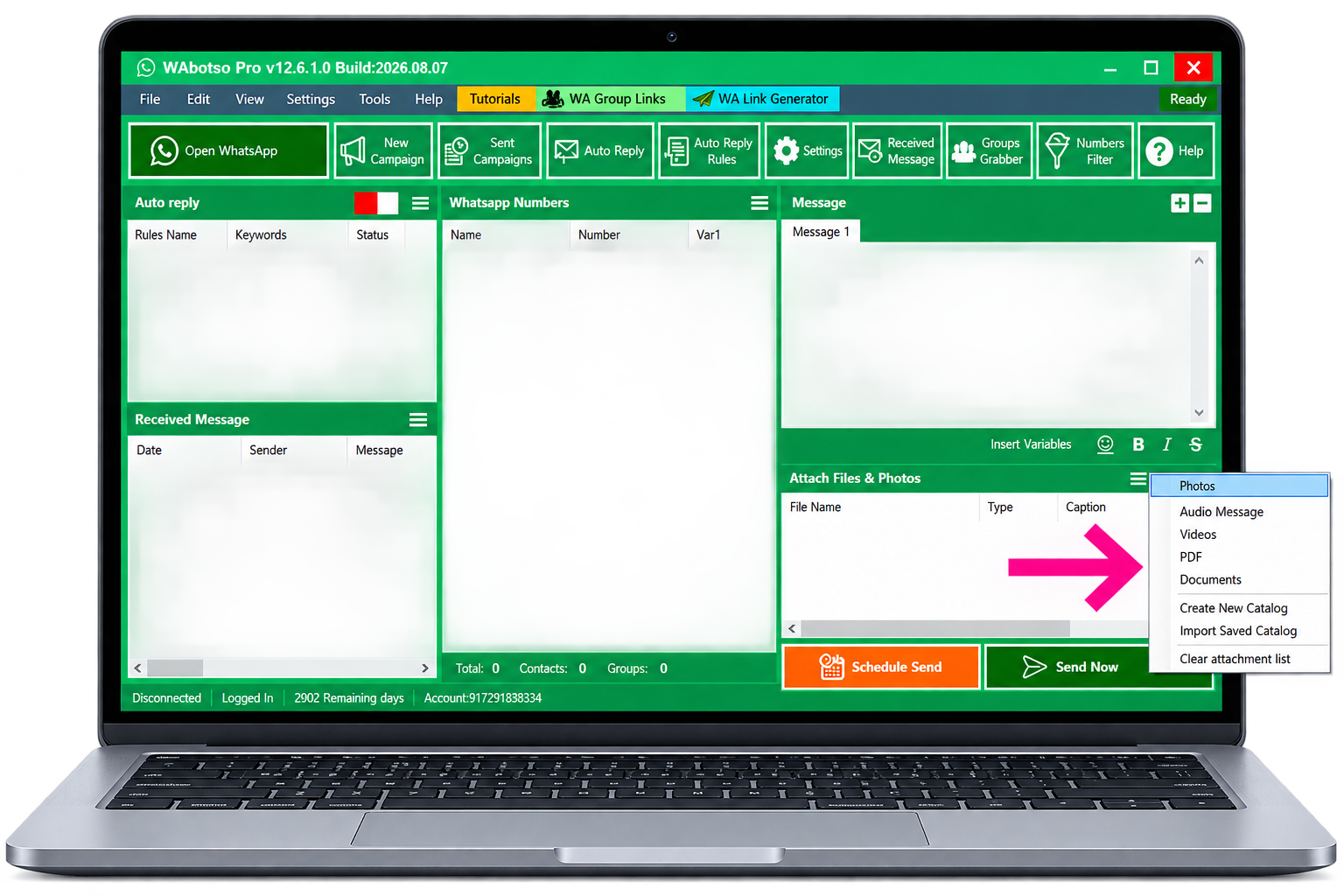
Task: Click the Send Now button
Action: click(1069, 667)
